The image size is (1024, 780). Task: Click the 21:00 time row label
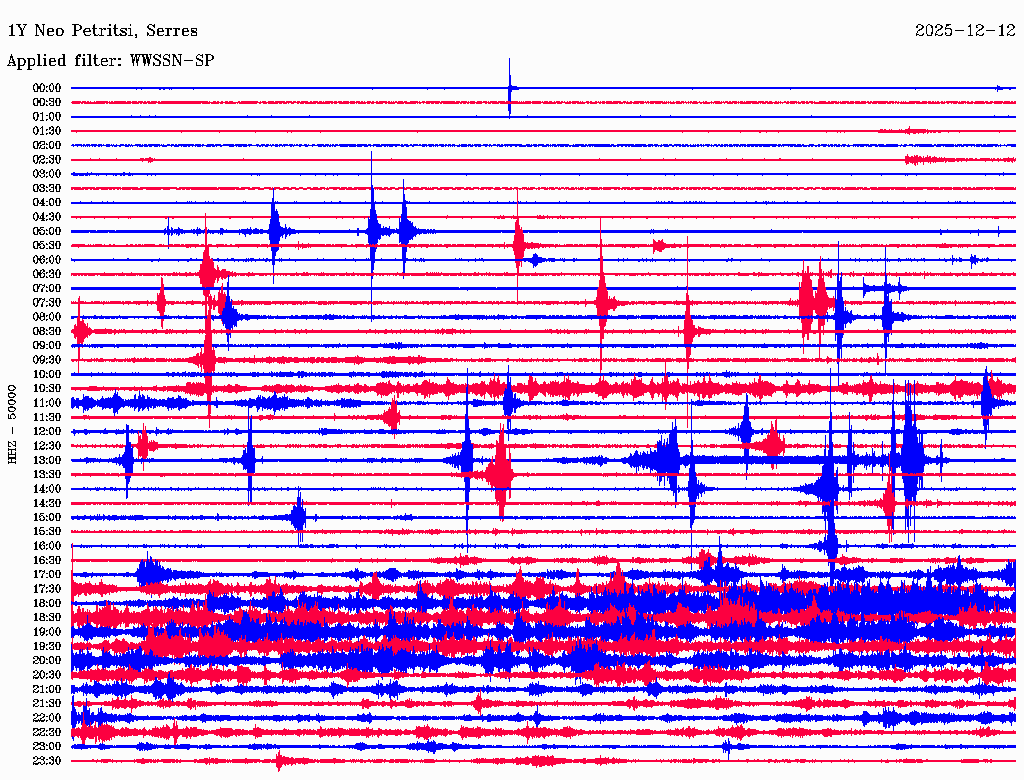click(x=47, y=689)
